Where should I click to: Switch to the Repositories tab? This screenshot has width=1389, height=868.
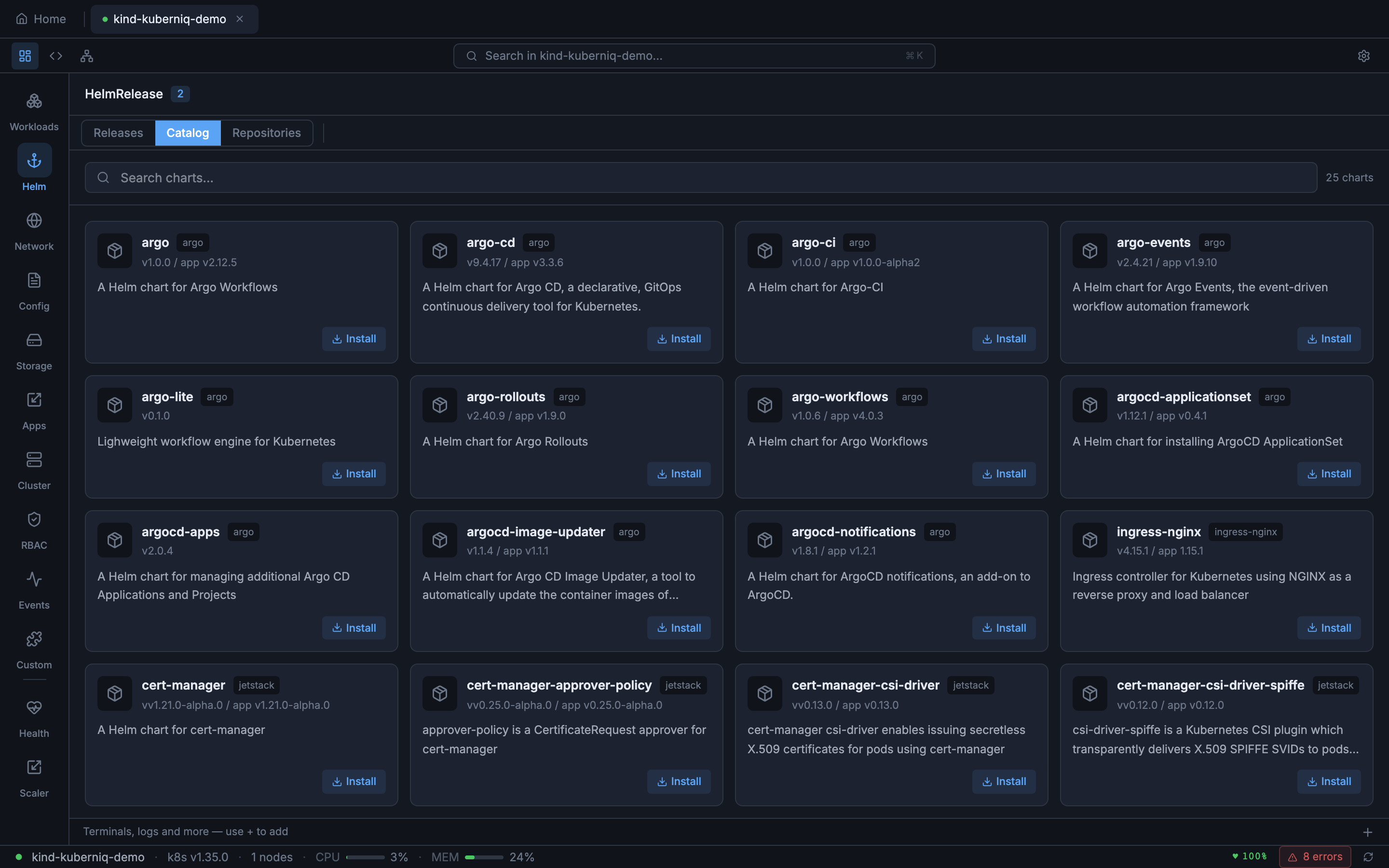[266, 133]
